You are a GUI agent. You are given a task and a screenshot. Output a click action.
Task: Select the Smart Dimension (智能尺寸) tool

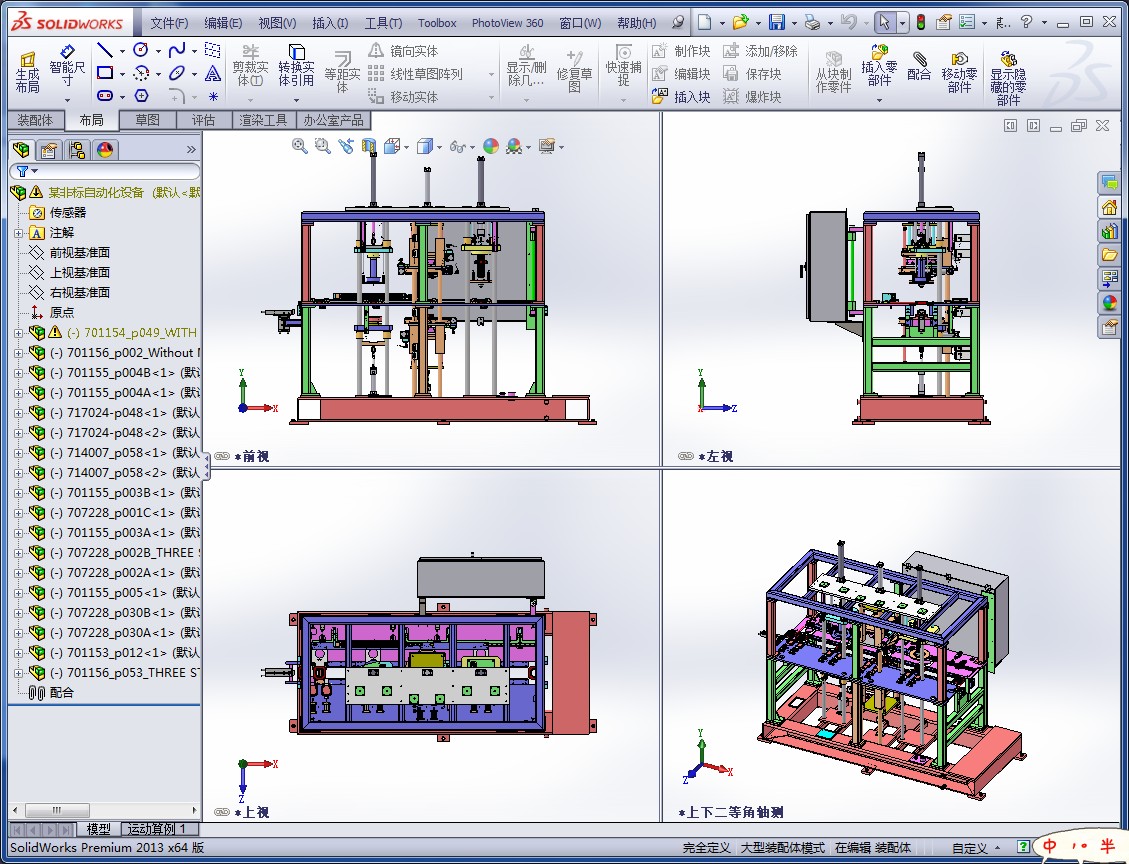click(x=67, y=66)
